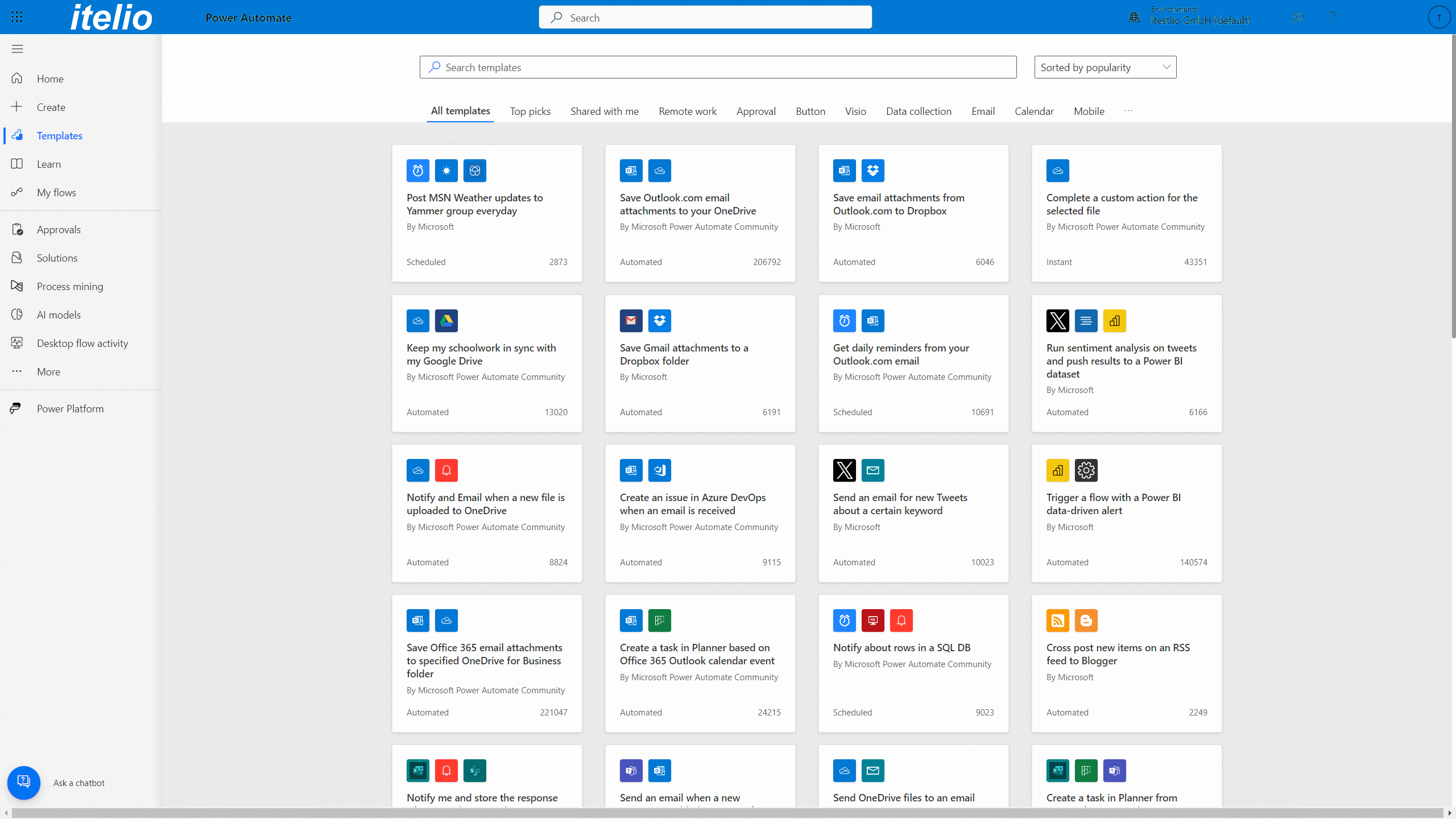Open 'Save Office 365 email attachments' template
Screen dimensions: 1456x819
pos(487,663)
